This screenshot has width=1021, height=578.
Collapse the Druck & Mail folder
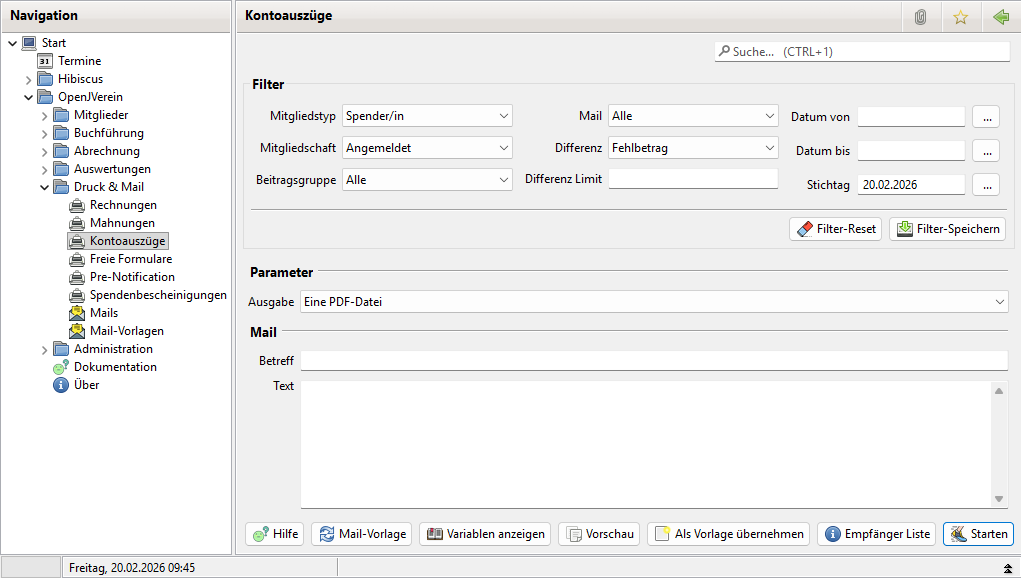(x=44, y=187)
